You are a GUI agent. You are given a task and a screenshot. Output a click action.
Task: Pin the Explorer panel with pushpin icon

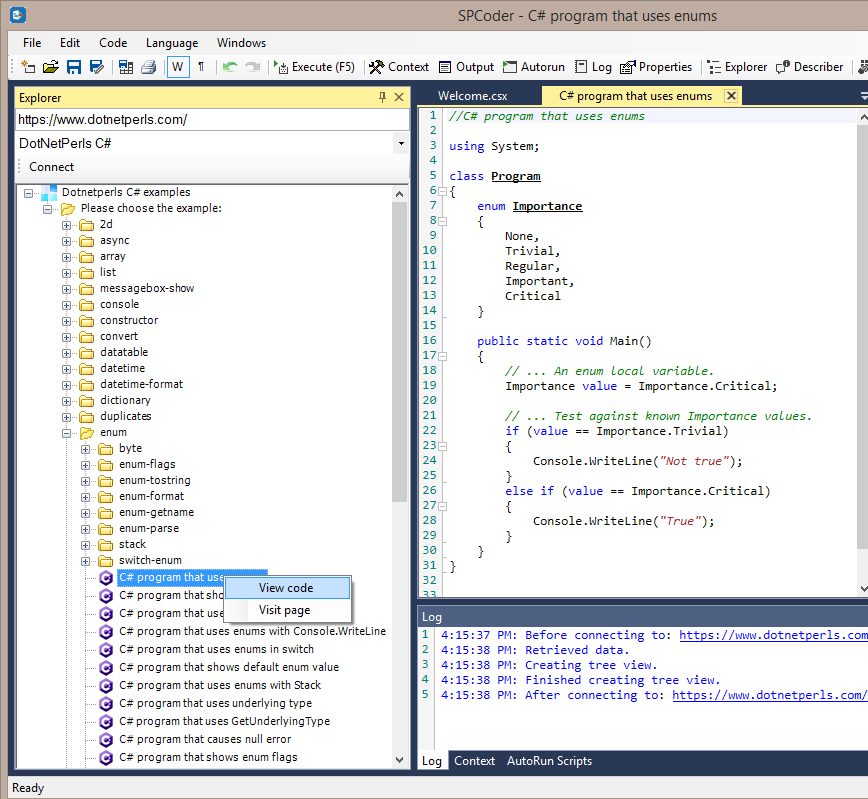coord(382,97)
